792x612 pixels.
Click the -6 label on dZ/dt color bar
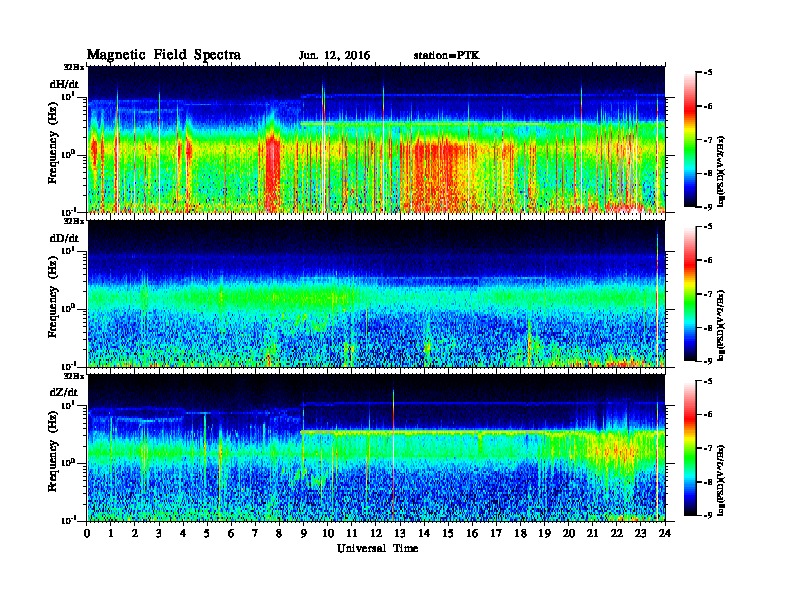point(708,414)
